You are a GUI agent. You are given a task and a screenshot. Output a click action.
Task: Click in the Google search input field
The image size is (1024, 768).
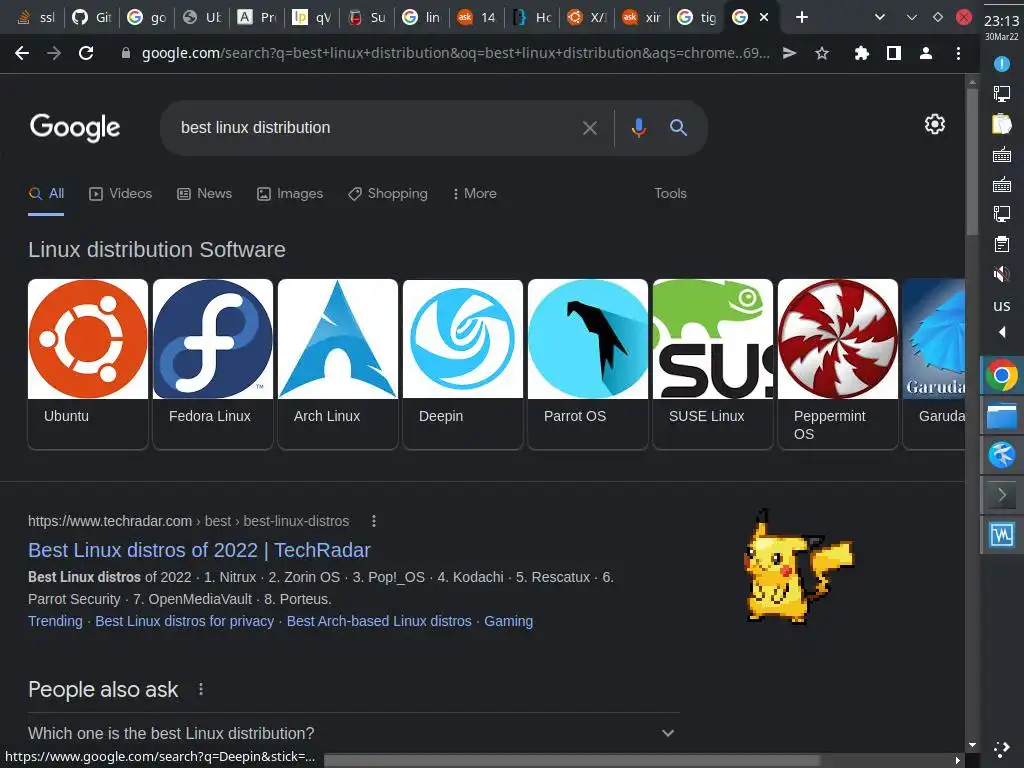(376, 128)
